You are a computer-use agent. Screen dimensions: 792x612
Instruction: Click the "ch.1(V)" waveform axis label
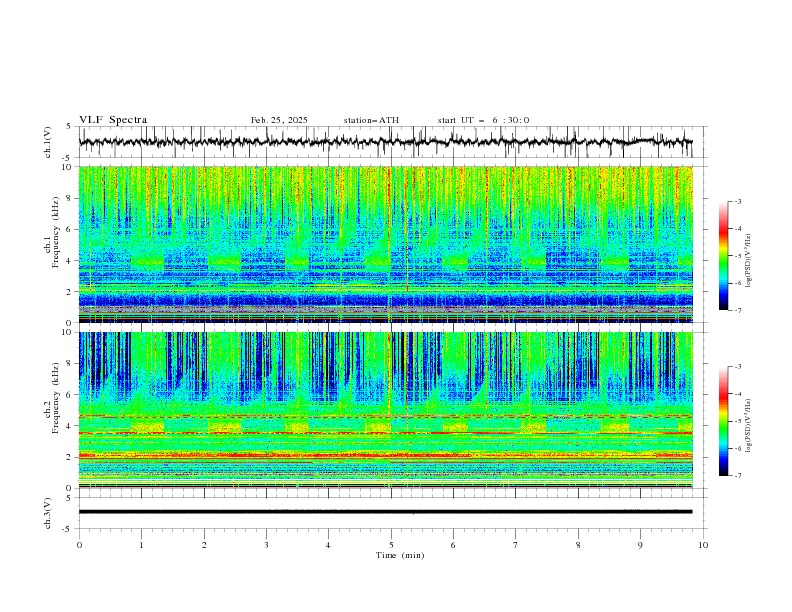click(x=48, y=142)
